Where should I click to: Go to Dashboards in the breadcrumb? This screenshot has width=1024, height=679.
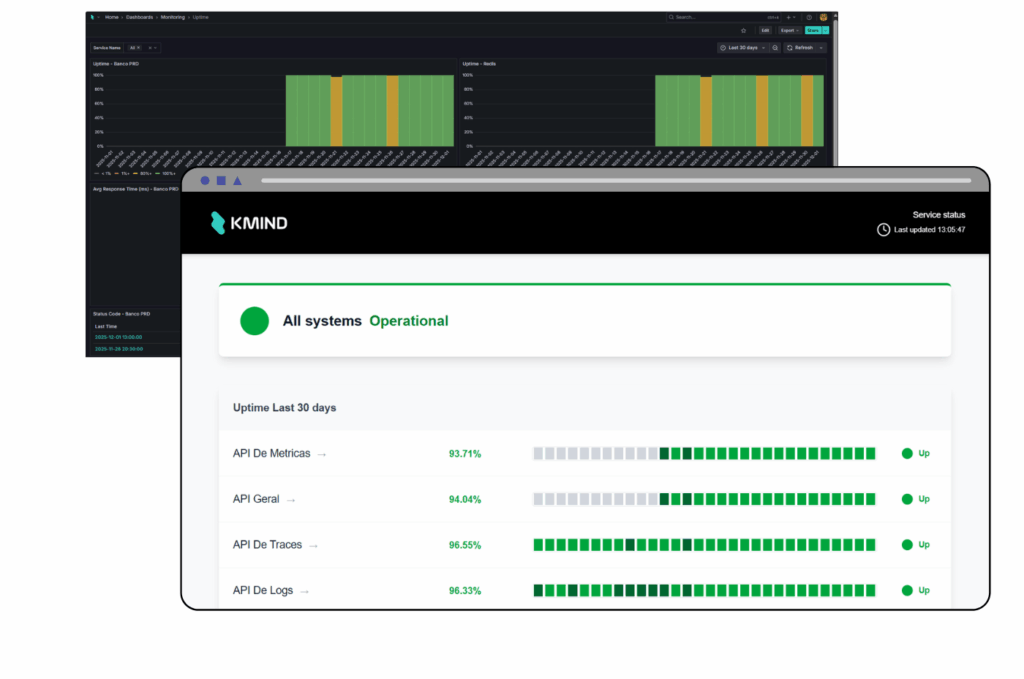pyautogui.click(x=139, y=17)
